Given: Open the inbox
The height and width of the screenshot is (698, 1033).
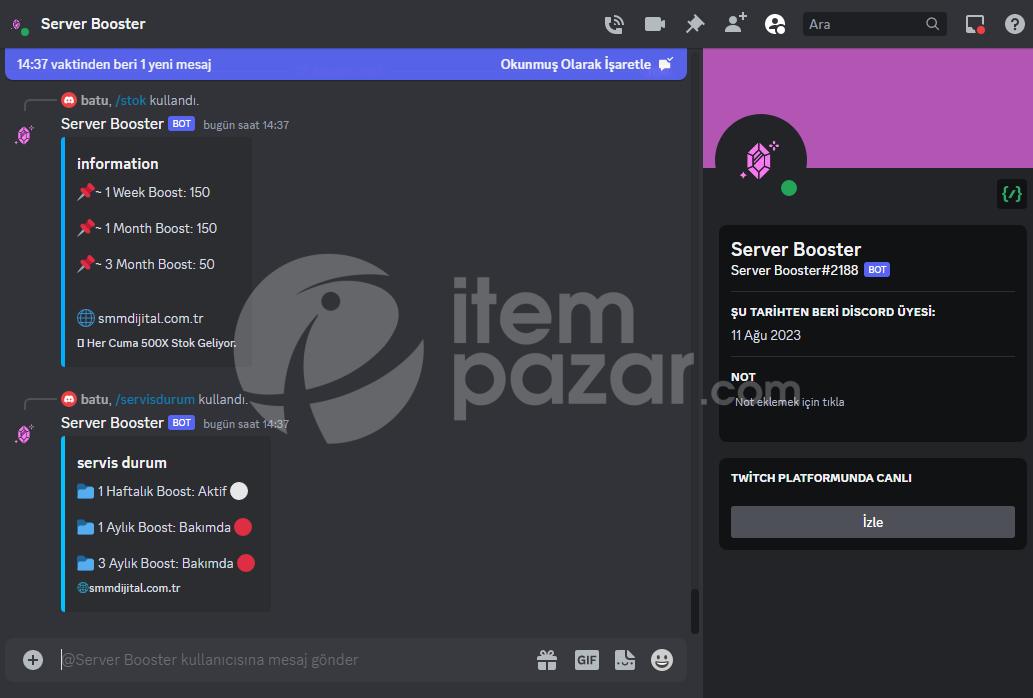Looking at the screenshot, I should pyautogui.click(x=974, y=24).
